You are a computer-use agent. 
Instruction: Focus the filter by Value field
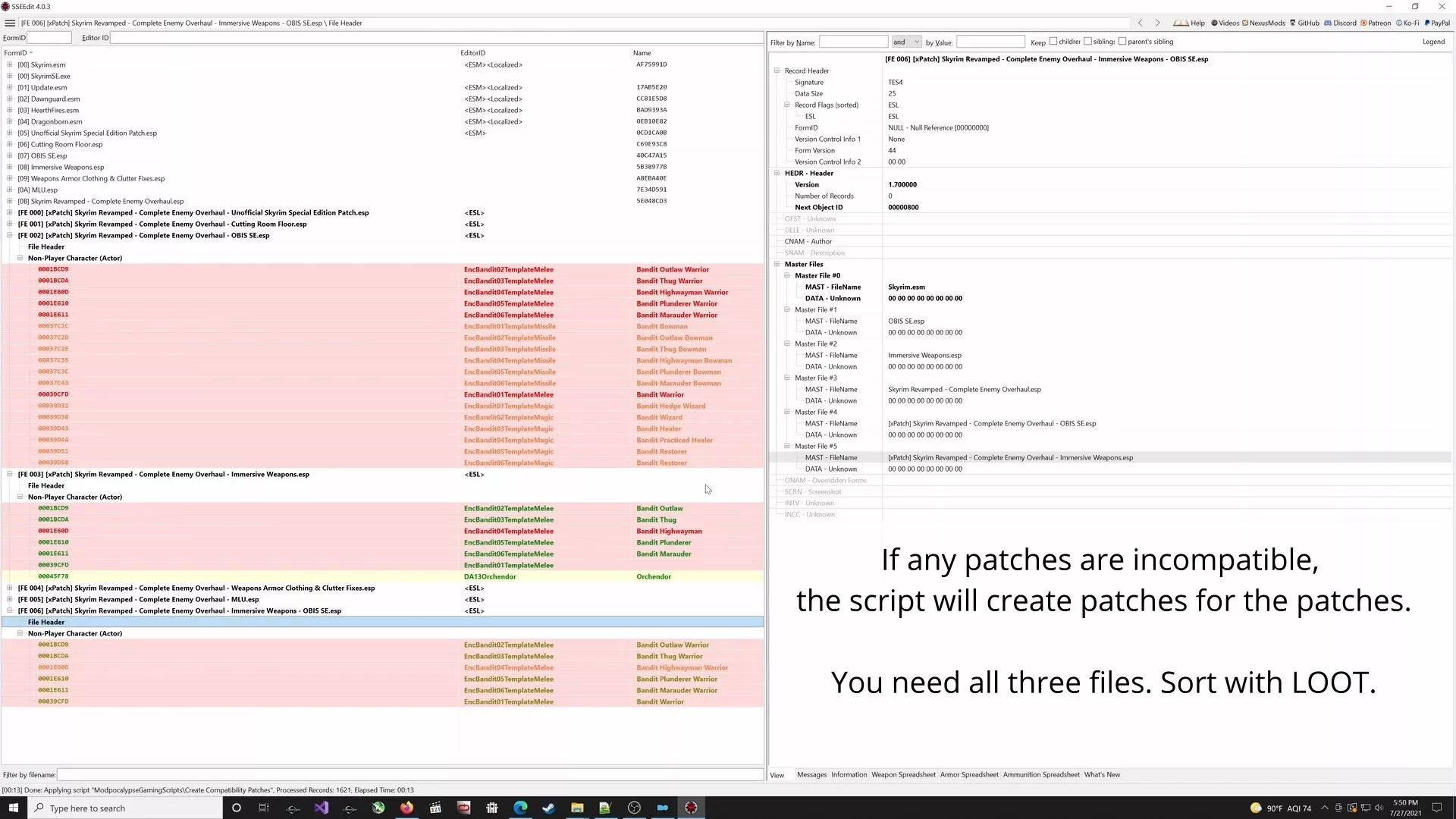click(990, 42)
